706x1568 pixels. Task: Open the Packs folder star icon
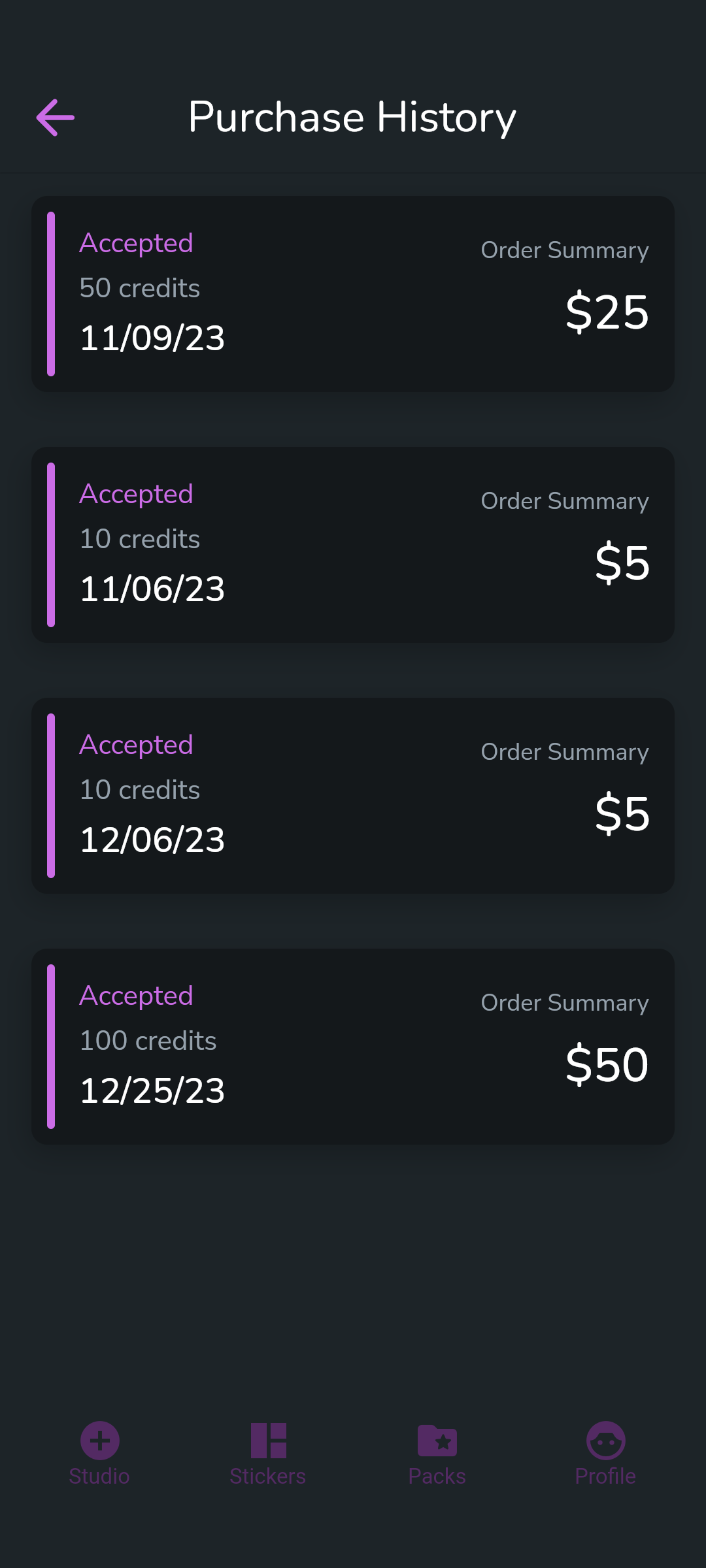pyautogui.click(x=437, y=1440)
